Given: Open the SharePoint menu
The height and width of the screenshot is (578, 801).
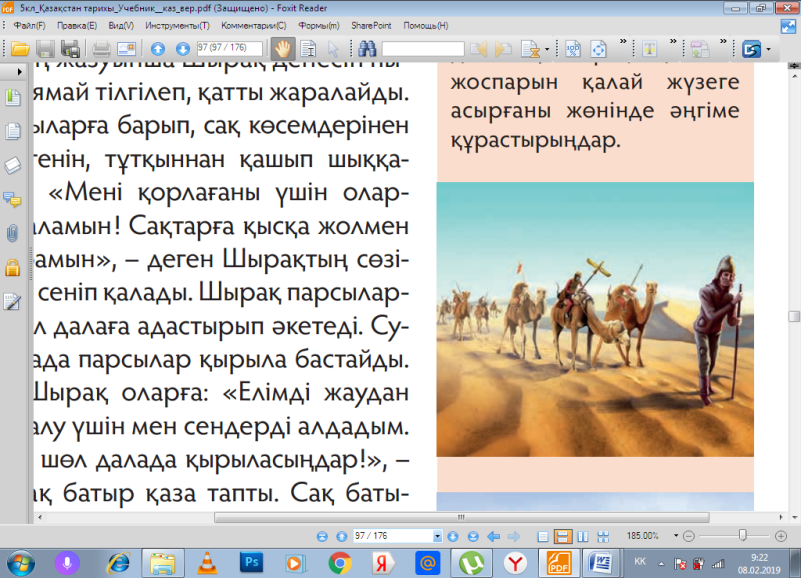Looking at the screenshot, I should click(371, 26).
